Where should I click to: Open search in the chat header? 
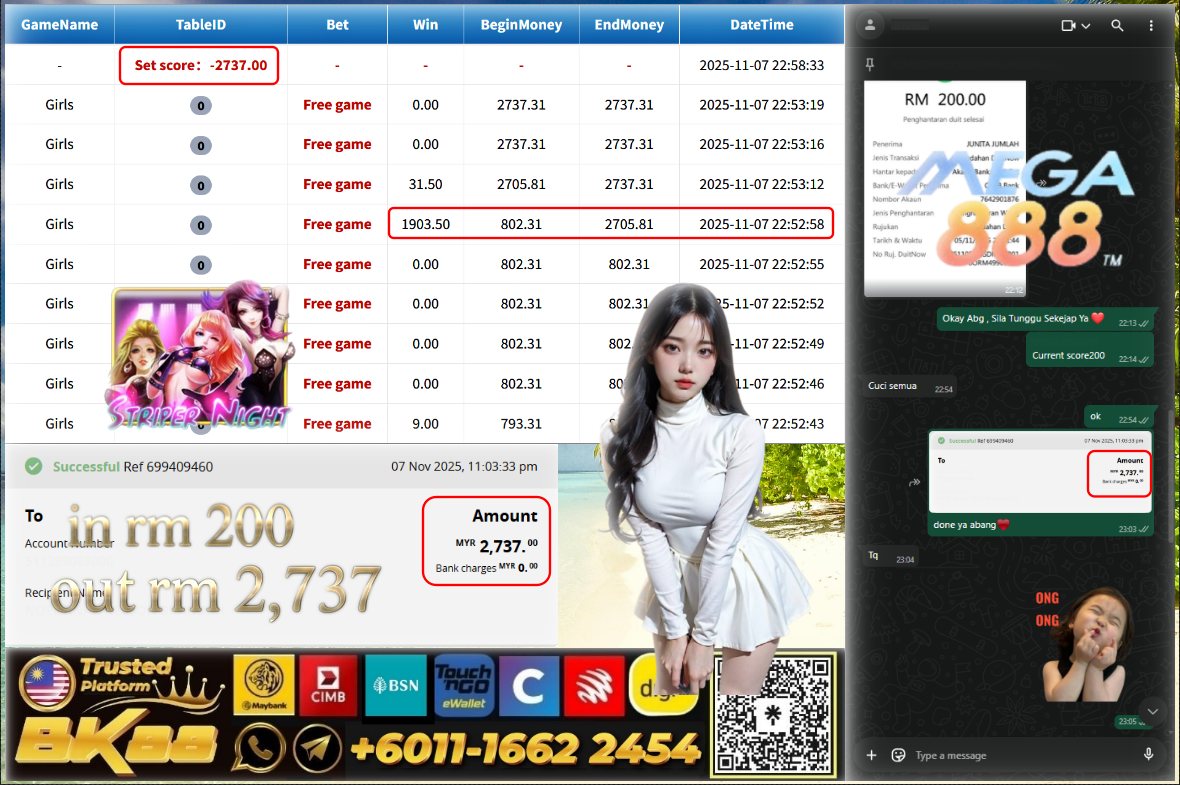[x=1117, y=25]
